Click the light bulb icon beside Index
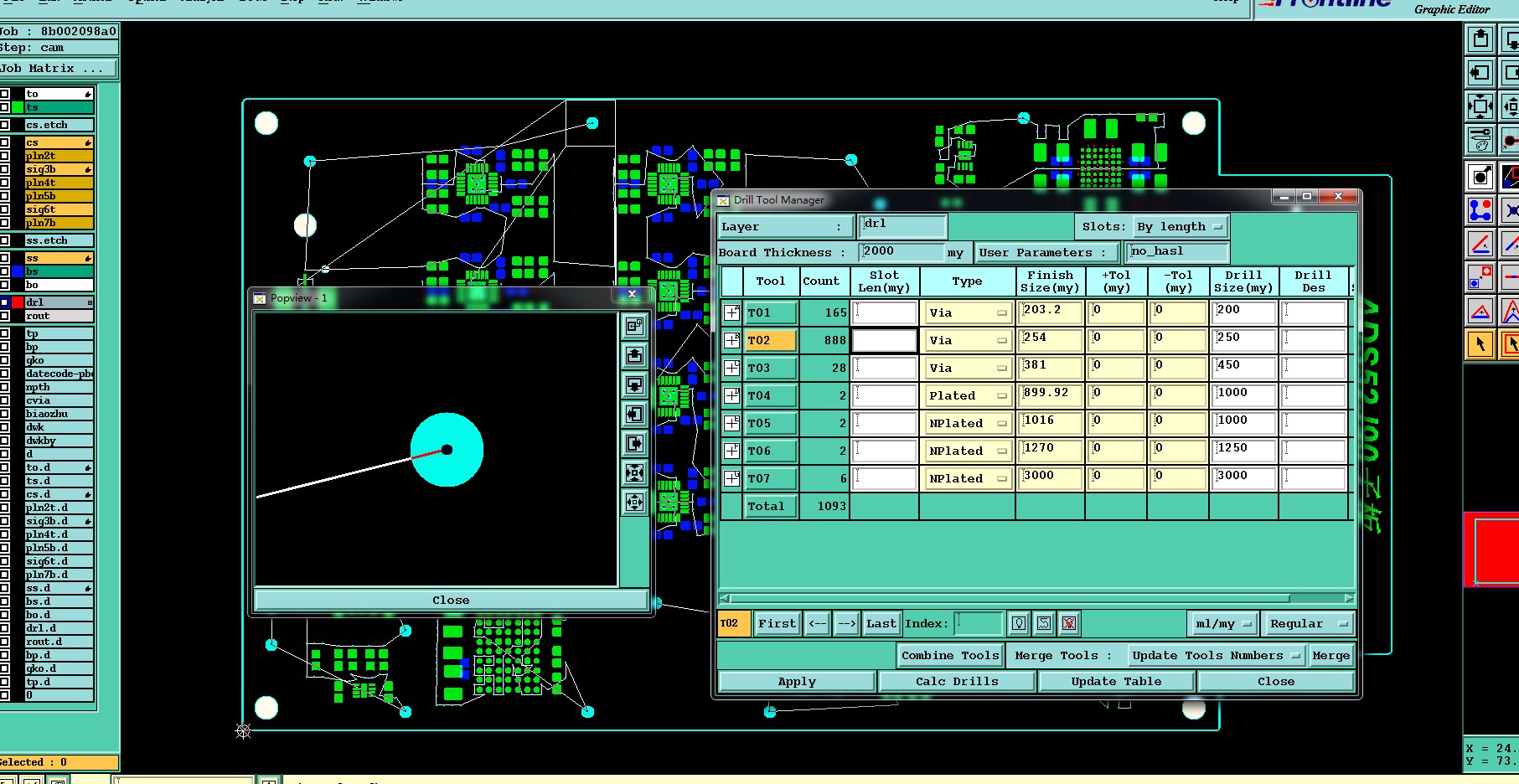 tap(1019, 623)
